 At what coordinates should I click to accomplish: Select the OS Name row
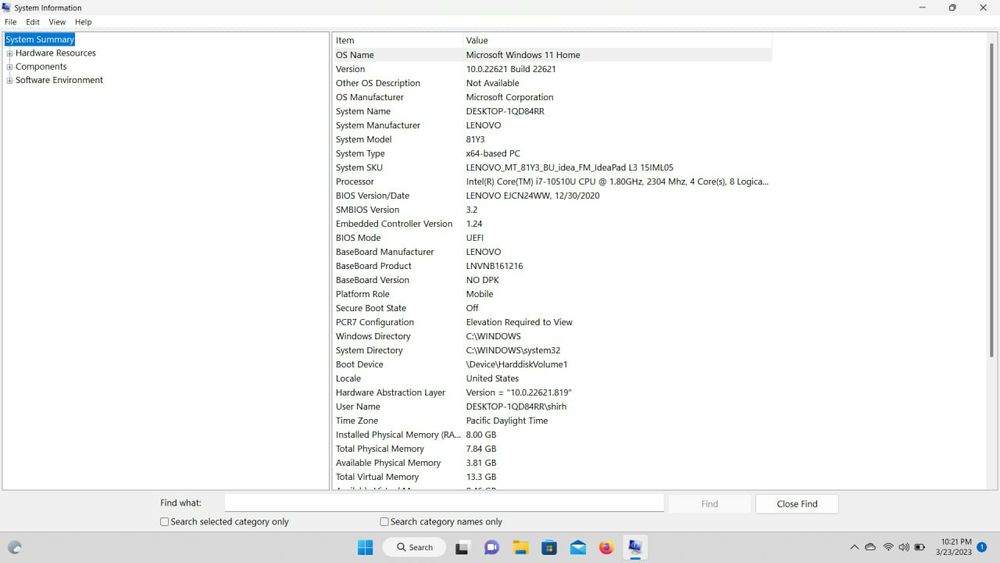pos(552,55)
